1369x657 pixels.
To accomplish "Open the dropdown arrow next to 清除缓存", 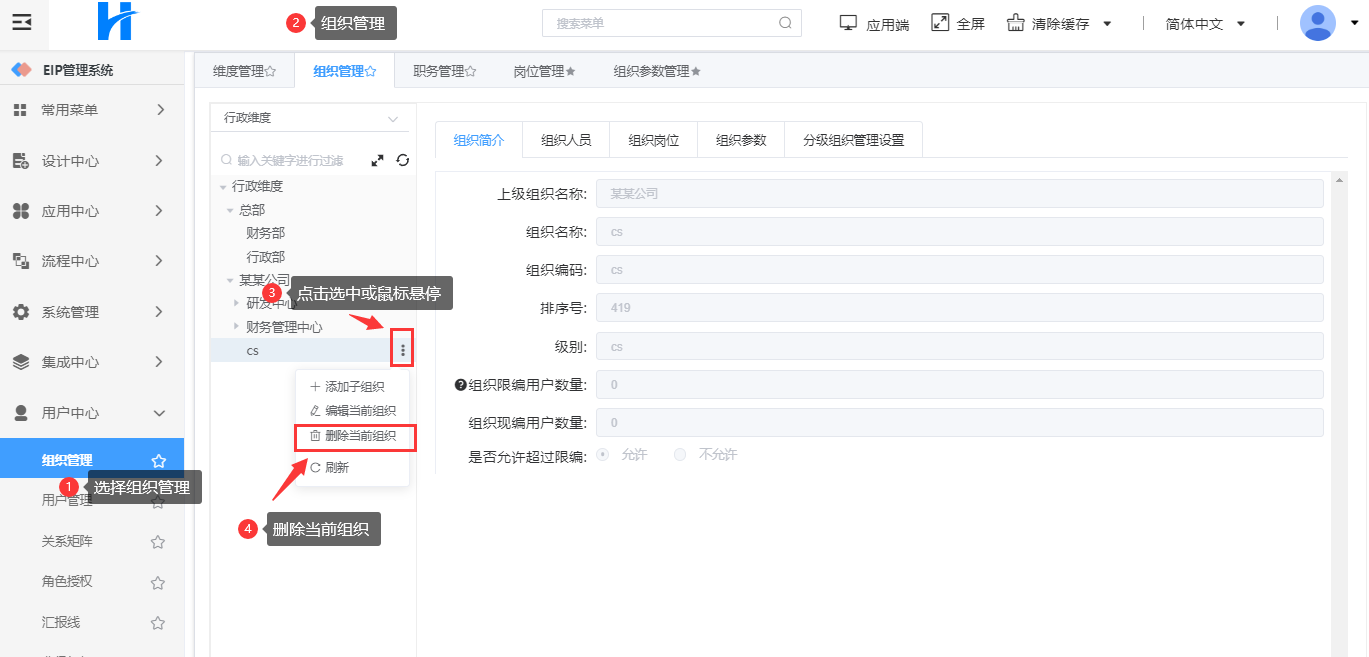I will point(1107,24).
